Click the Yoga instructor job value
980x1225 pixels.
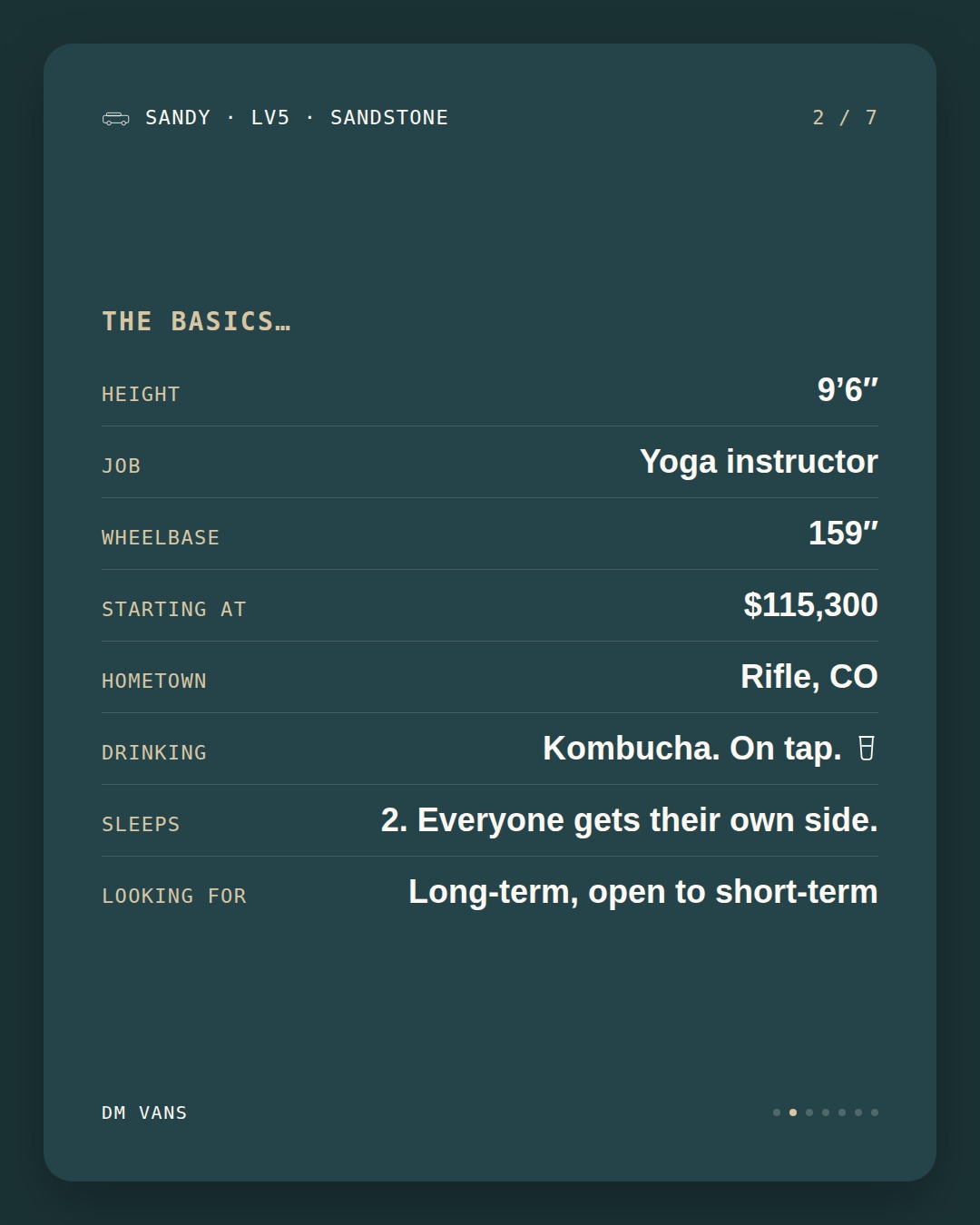(x=759, y=462)
